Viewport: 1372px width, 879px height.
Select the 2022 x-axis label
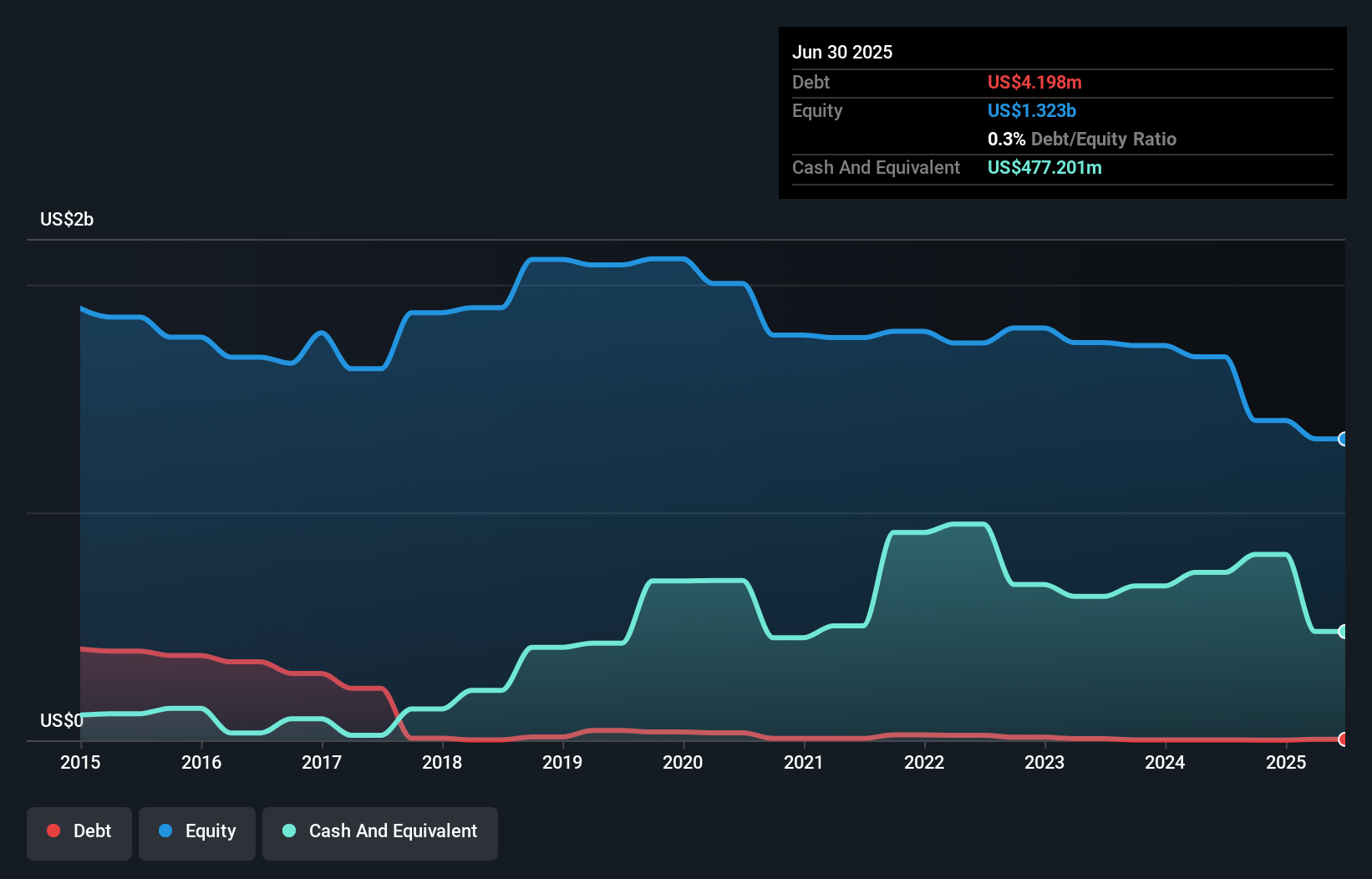click(924, 762)
